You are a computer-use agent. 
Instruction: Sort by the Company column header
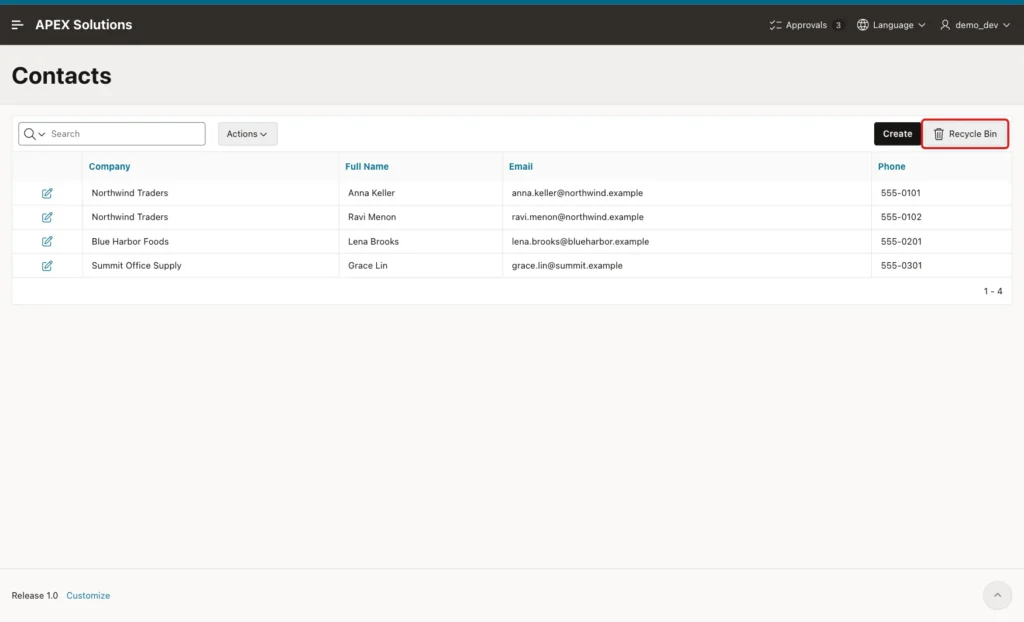coord(110,167)
